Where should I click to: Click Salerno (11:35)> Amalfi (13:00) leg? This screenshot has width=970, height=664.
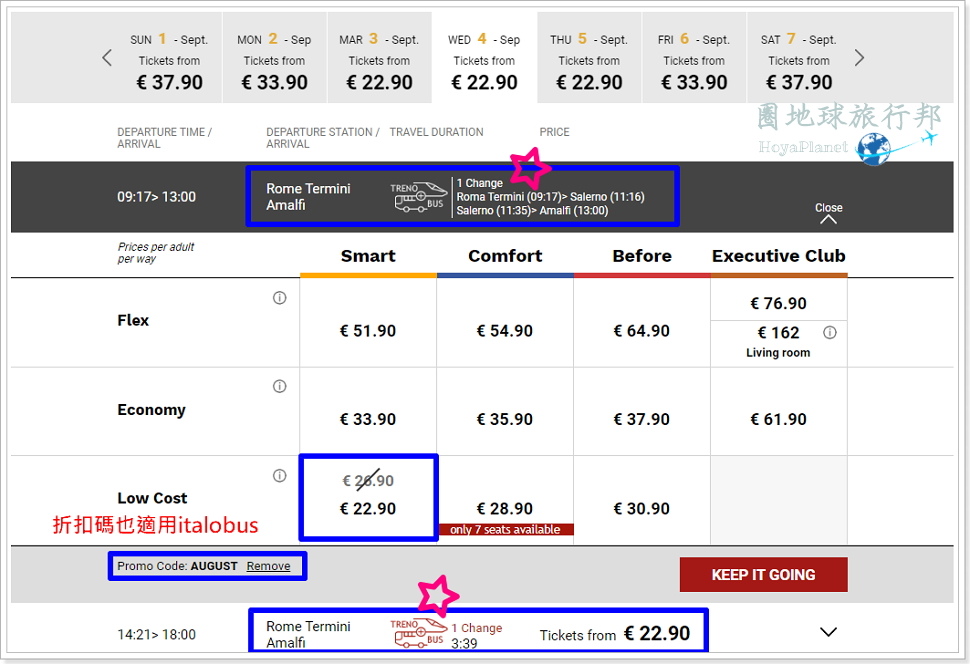pyautogui.click(x=533, y=210)
